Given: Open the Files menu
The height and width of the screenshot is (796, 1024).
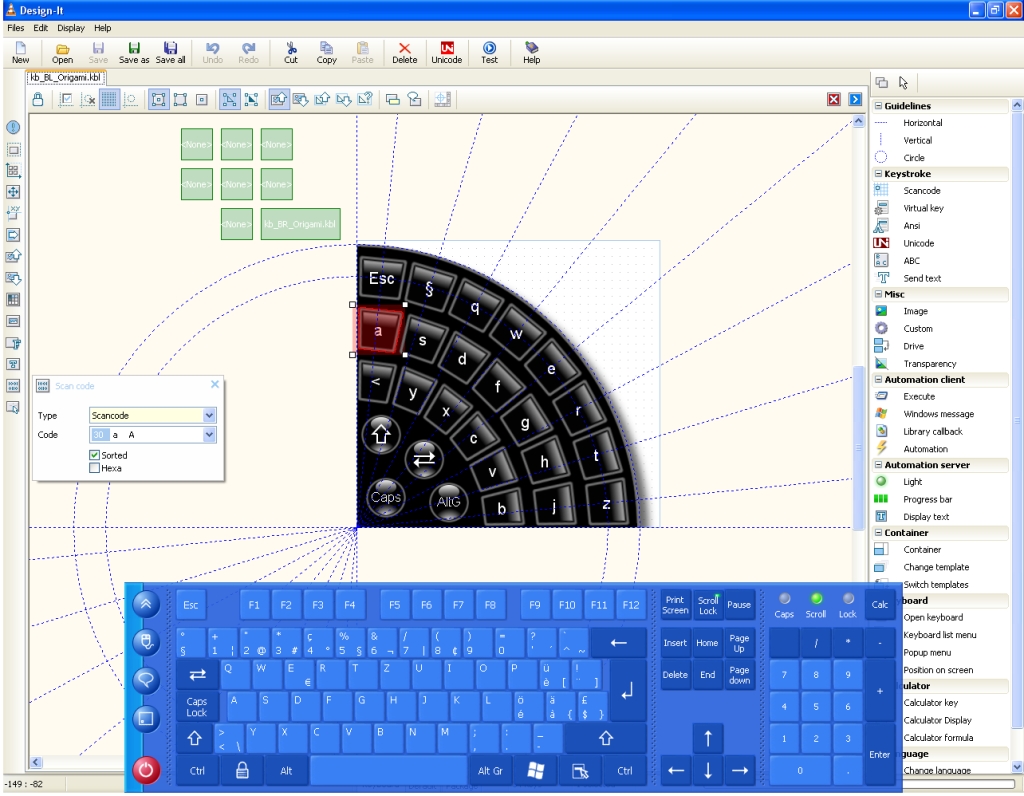Looking at the screenshot, I should click(x=16, y=28).
